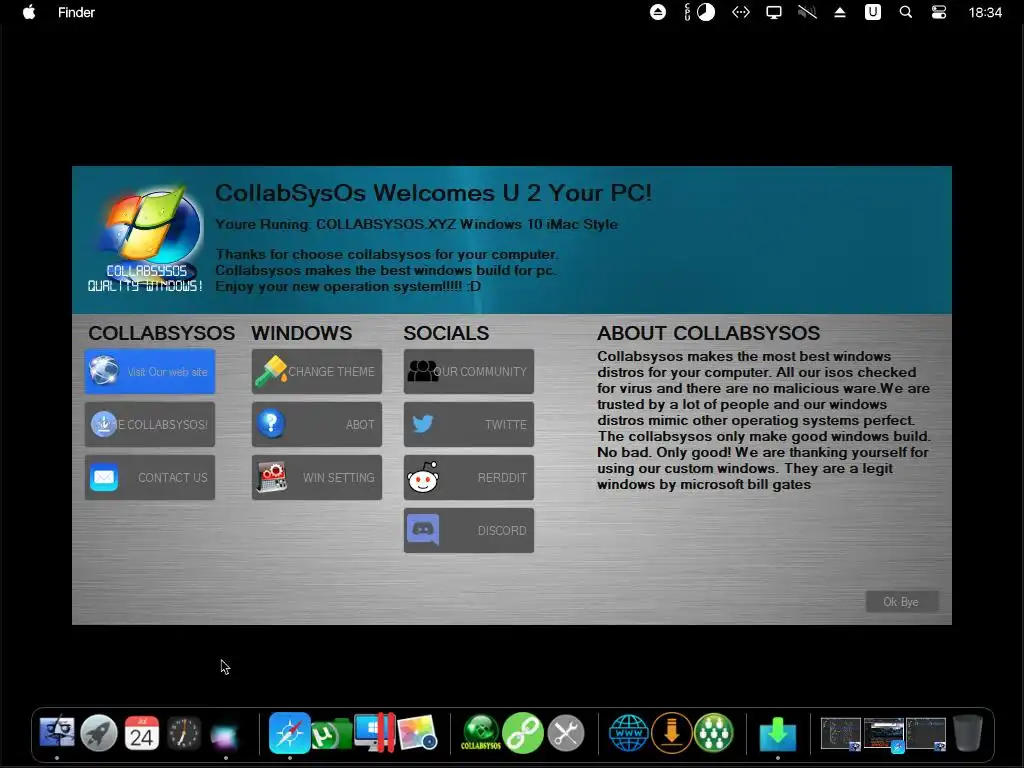1024x768 pixels.
Task: Click the RERDDIT social button
Action: [469, 477]
